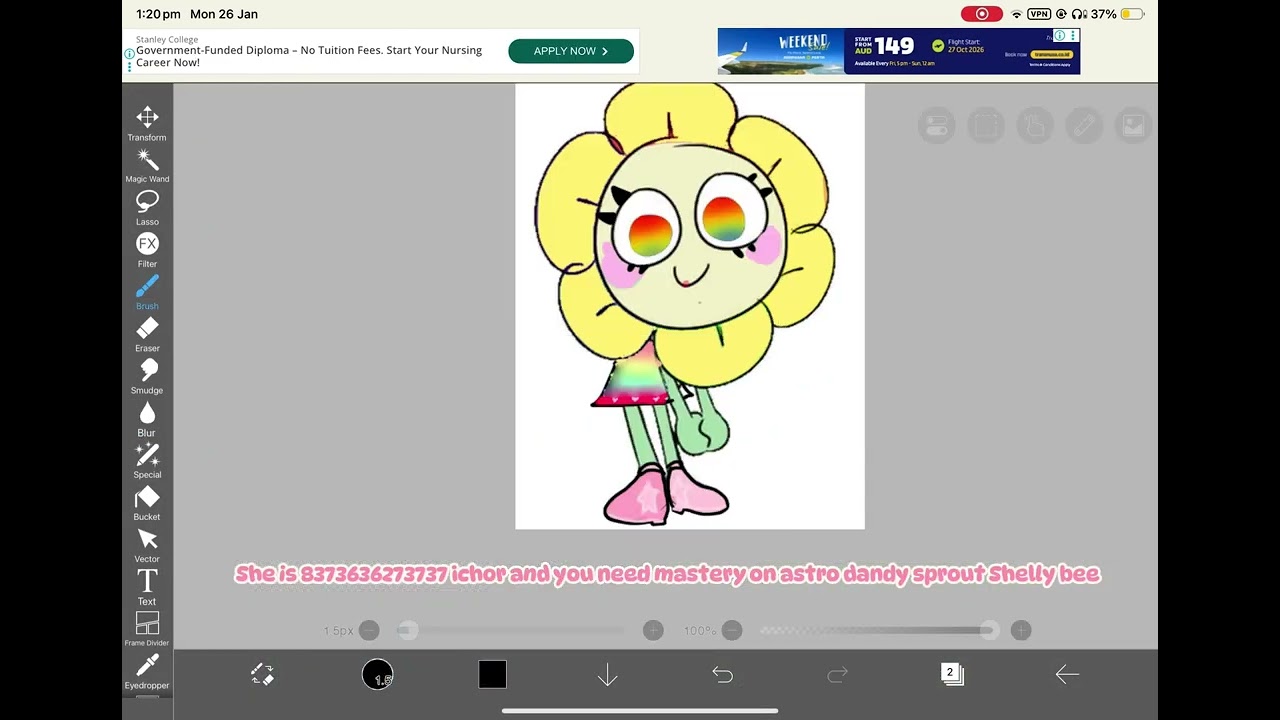Select the Magic Wand tool
1280x720 pixels.
147,166
